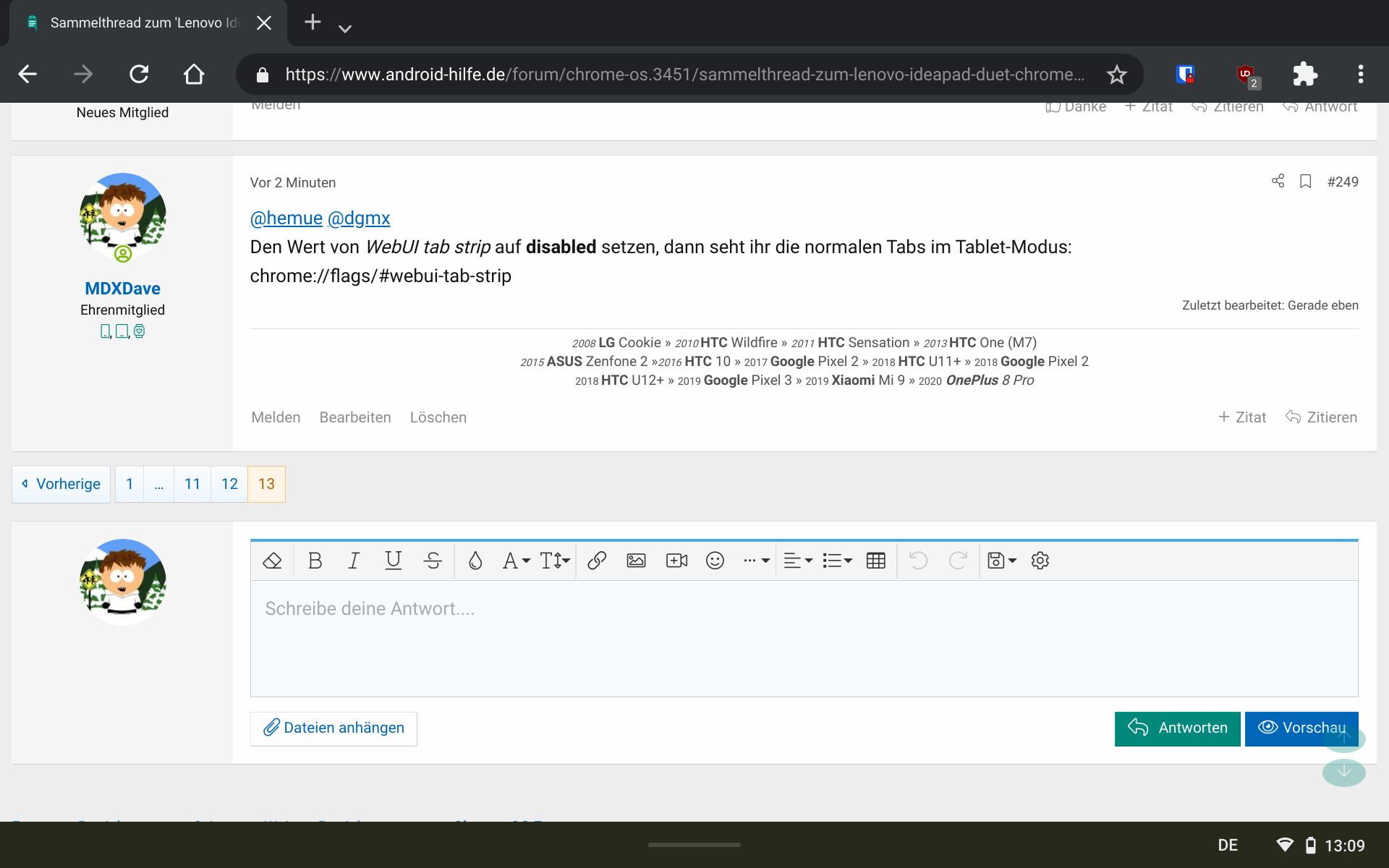Go back in browser
Screen dimensions: 1389x868
(x=27, y=74)
